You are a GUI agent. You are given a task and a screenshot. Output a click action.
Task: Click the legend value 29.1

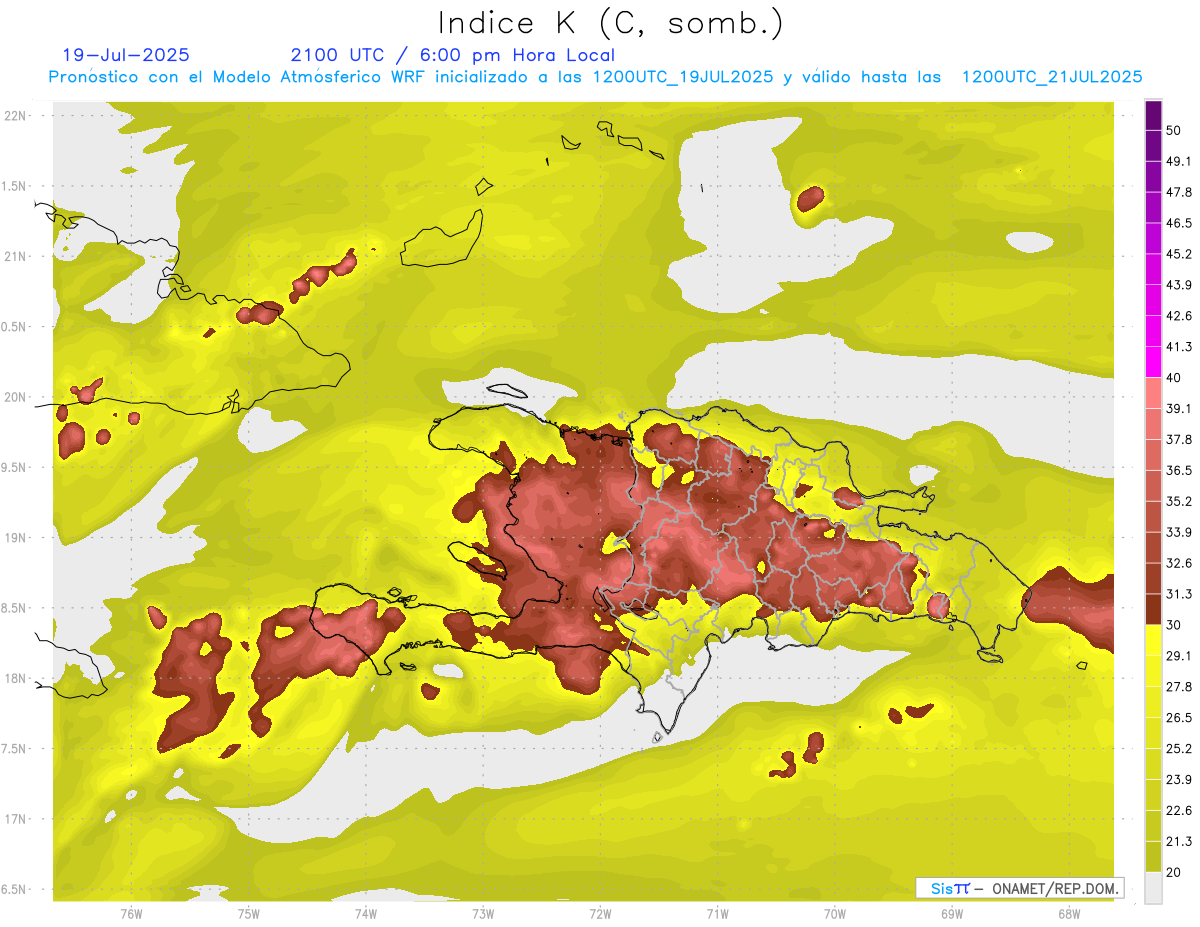coord(1178,656)
